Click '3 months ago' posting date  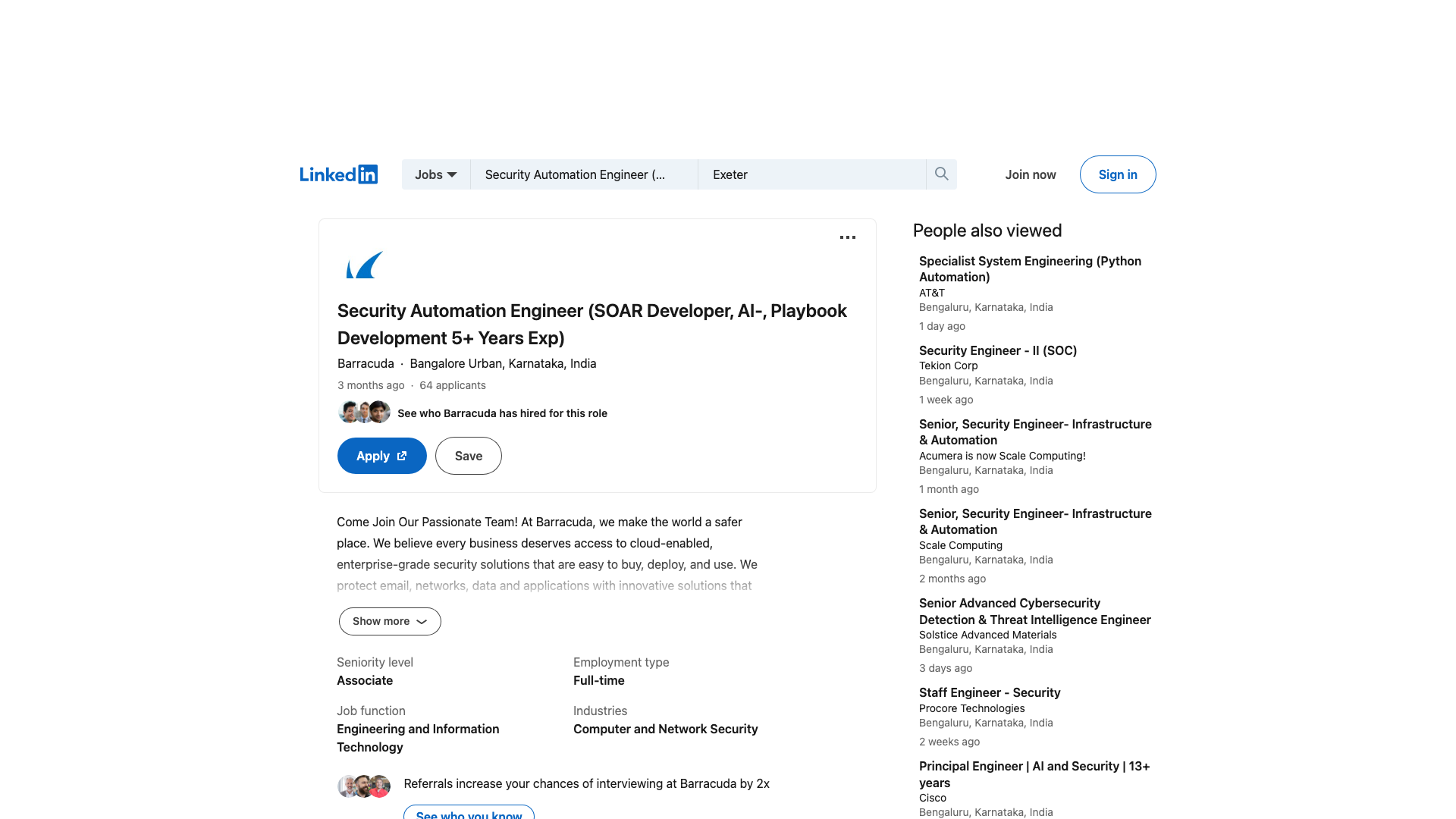point(371,385)
